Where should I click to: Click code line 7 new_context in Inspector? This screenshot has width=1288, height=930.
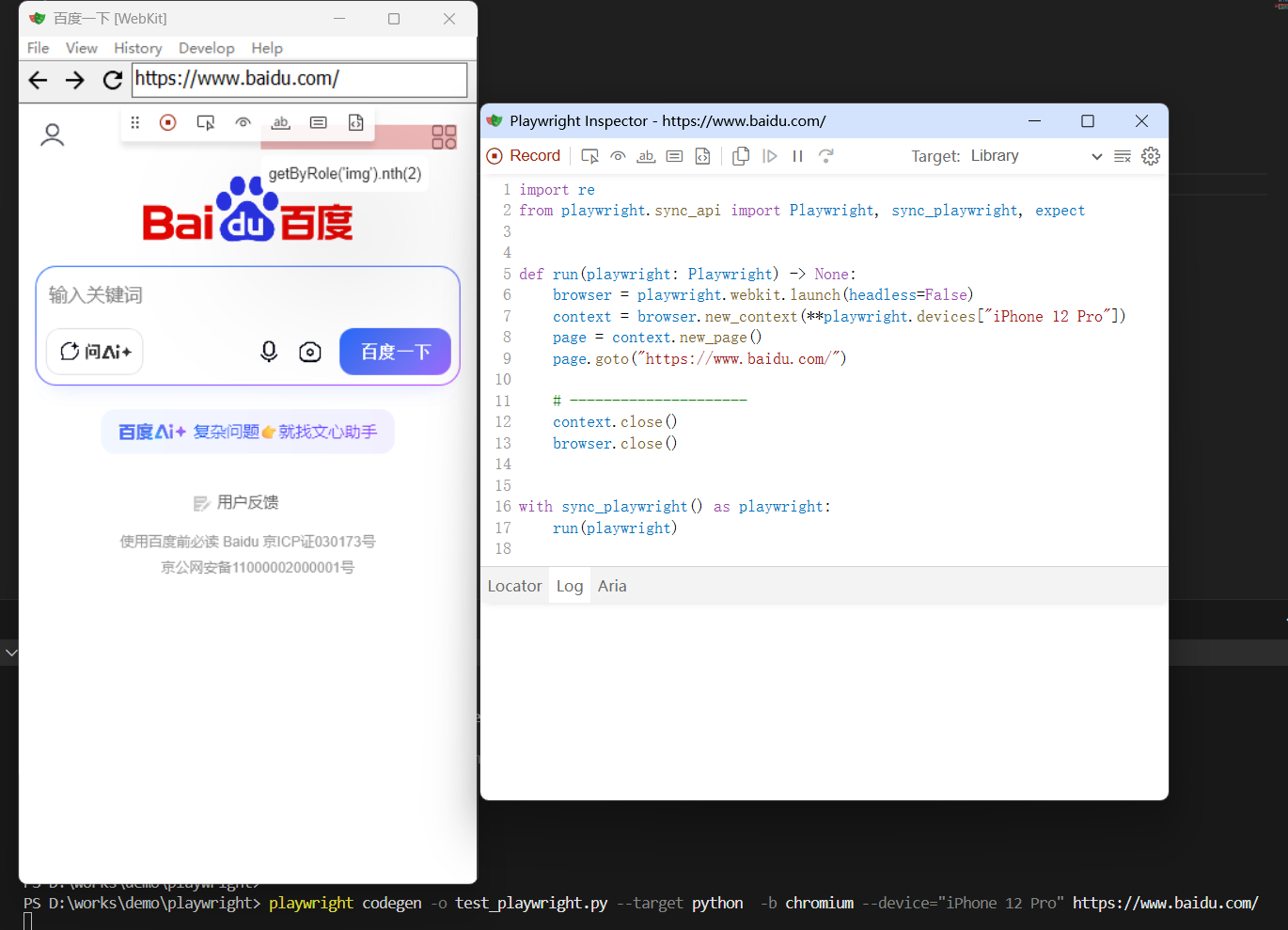(839, 316)
